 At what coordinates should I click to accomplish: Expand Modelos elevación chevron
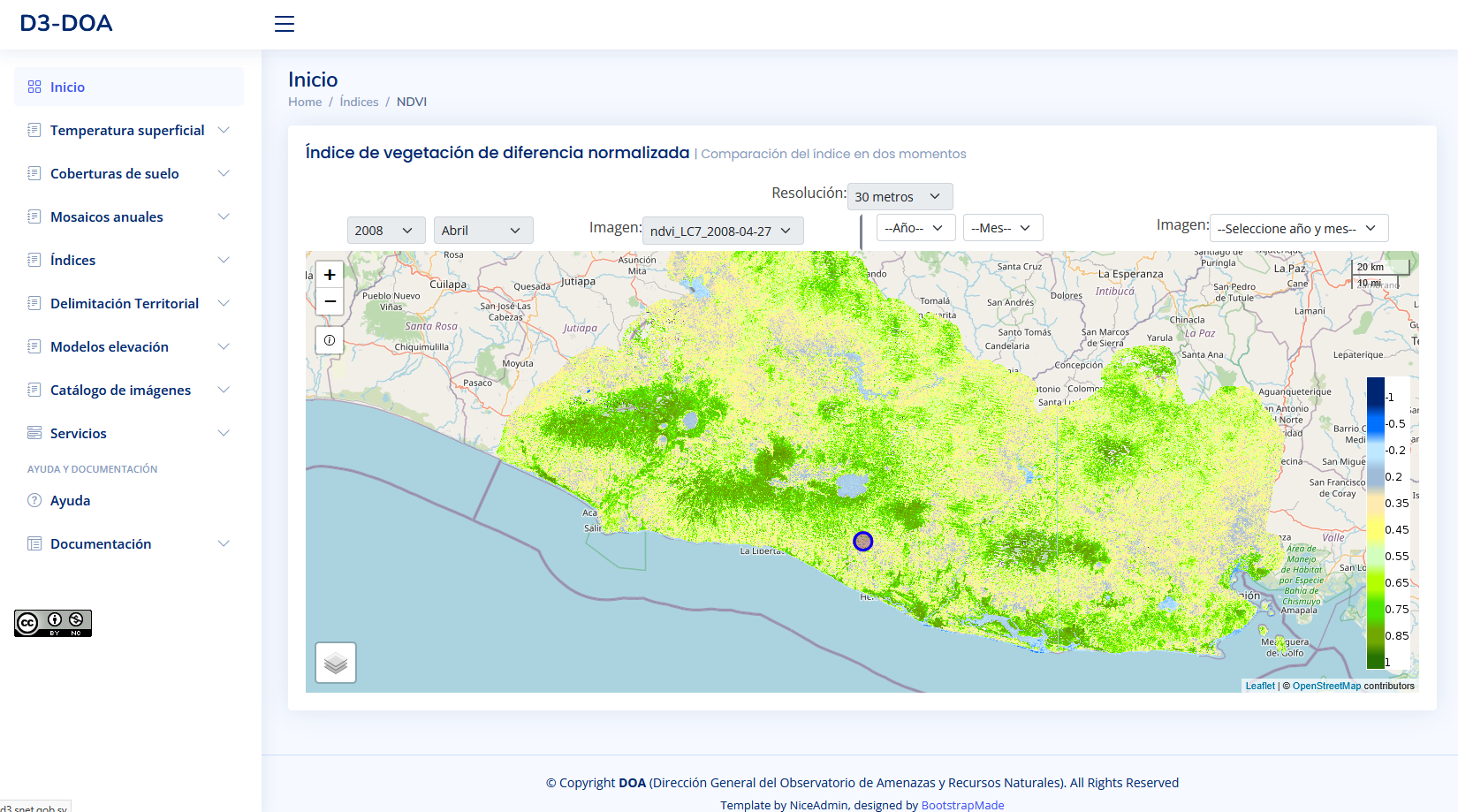tap(224, 346)
